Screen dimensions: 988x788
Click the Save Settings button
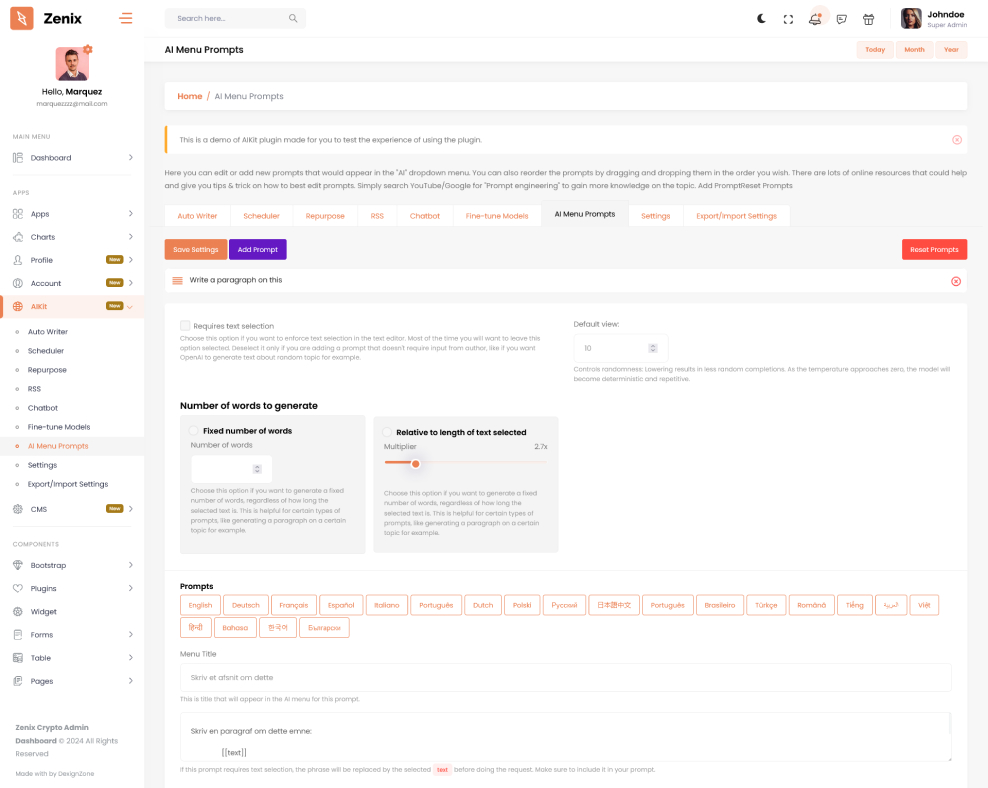195,250
